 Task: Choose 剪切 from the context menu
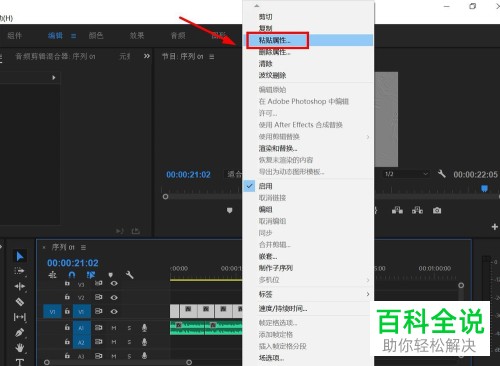[x=308, y=17]
